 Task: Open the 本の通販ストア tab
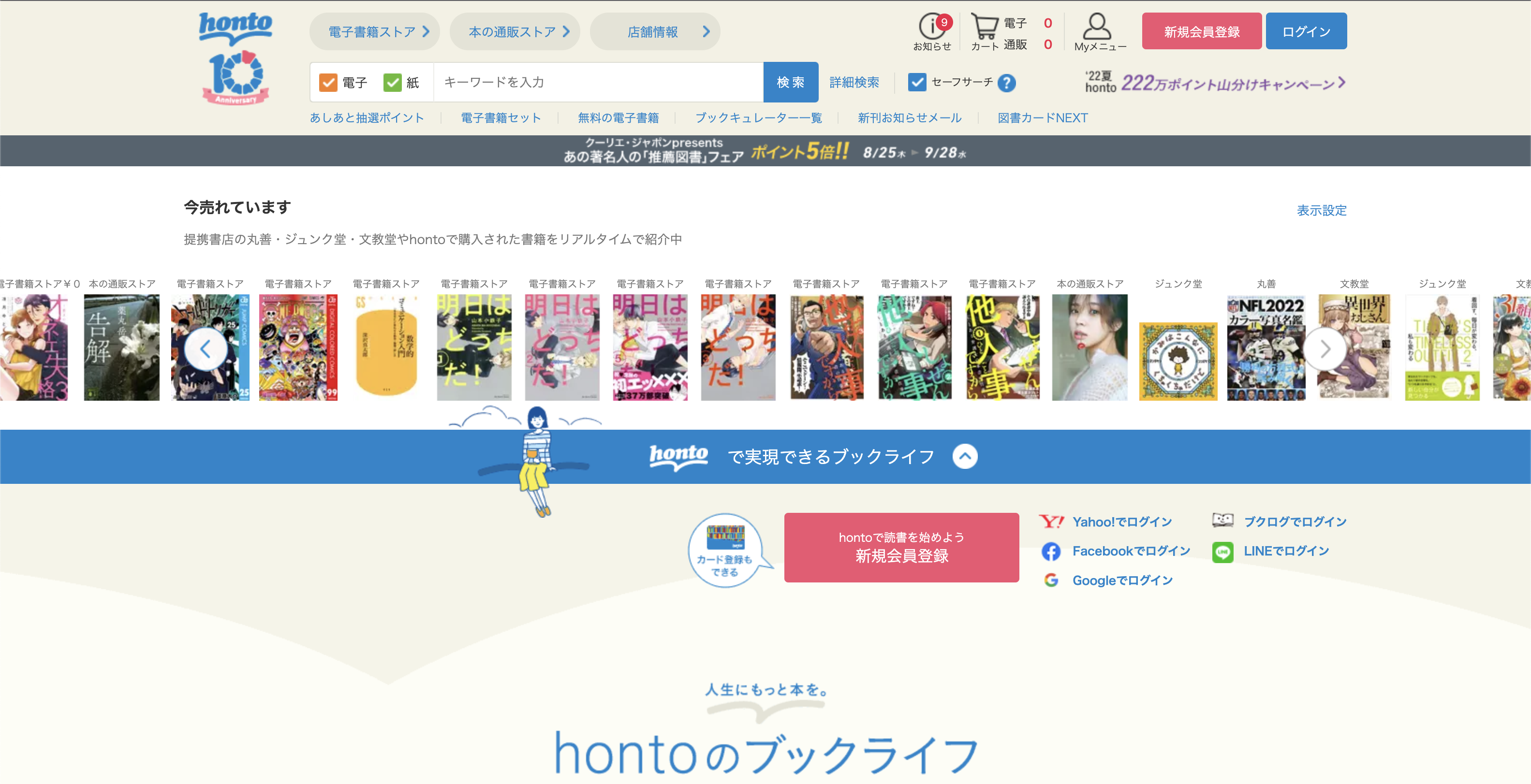point(515,31)
